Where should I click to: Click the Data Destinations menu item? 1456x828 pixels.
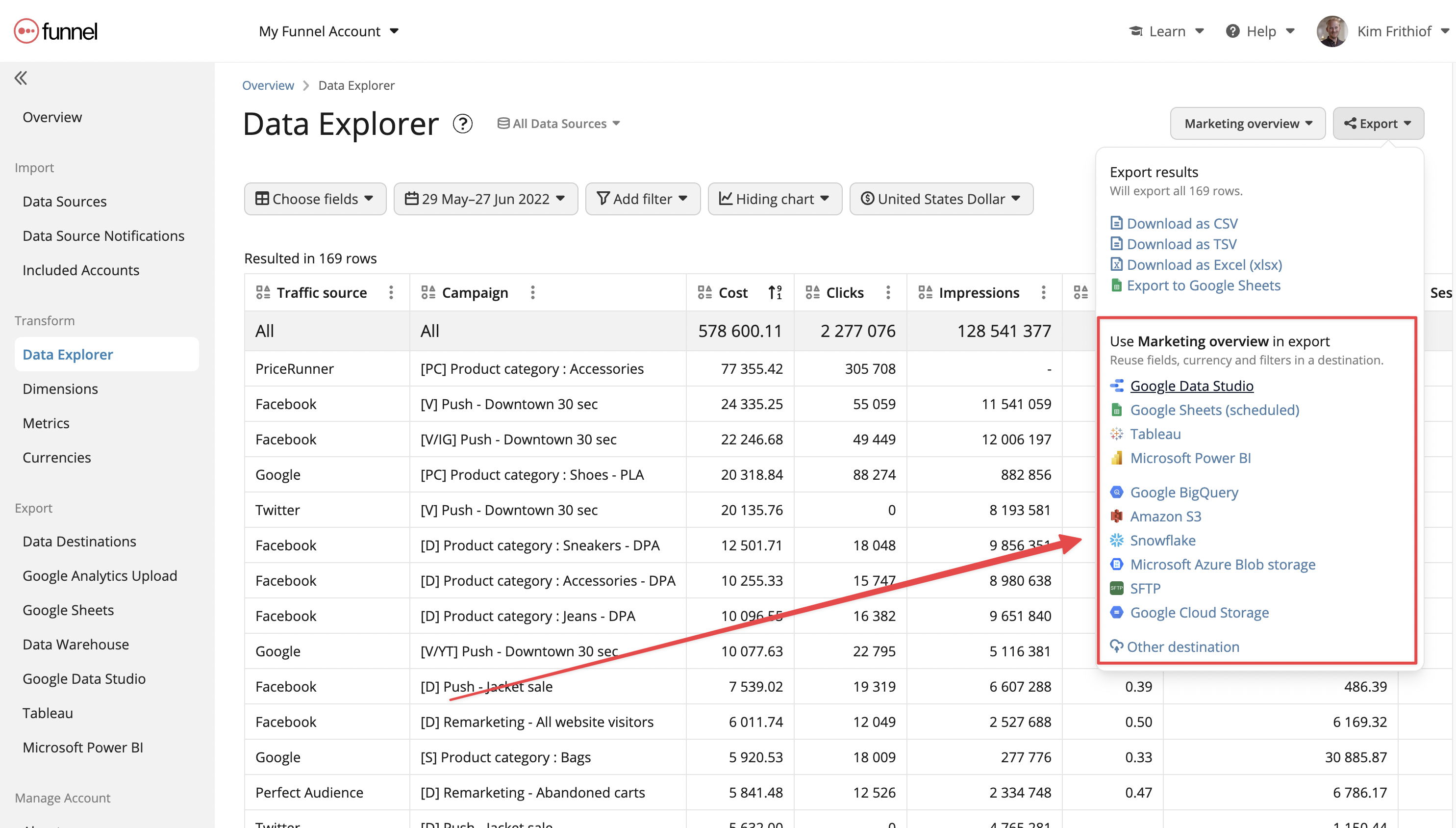click(x=78, y=541)
